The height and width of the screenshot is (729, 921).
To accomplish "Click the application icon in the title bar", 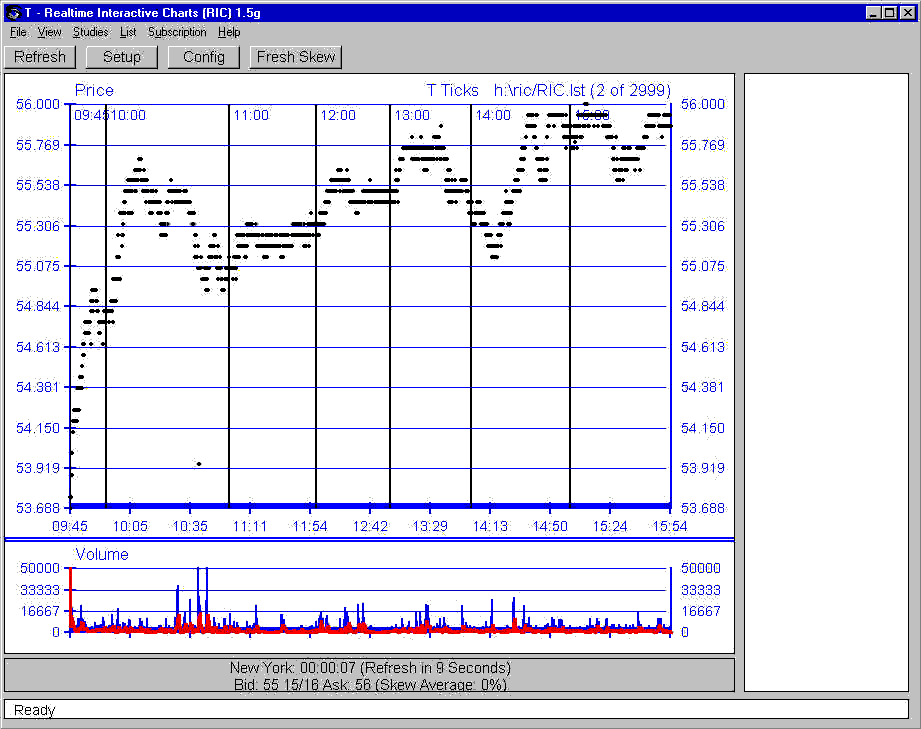I will pyautogui.click(x=13, y=13).
